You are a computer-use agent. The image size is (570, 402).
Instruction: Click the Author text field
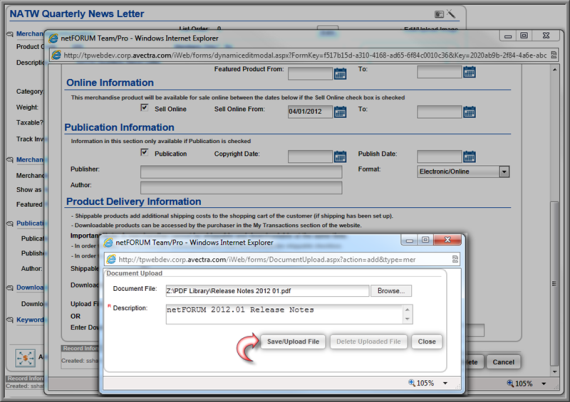coord(241,188)
